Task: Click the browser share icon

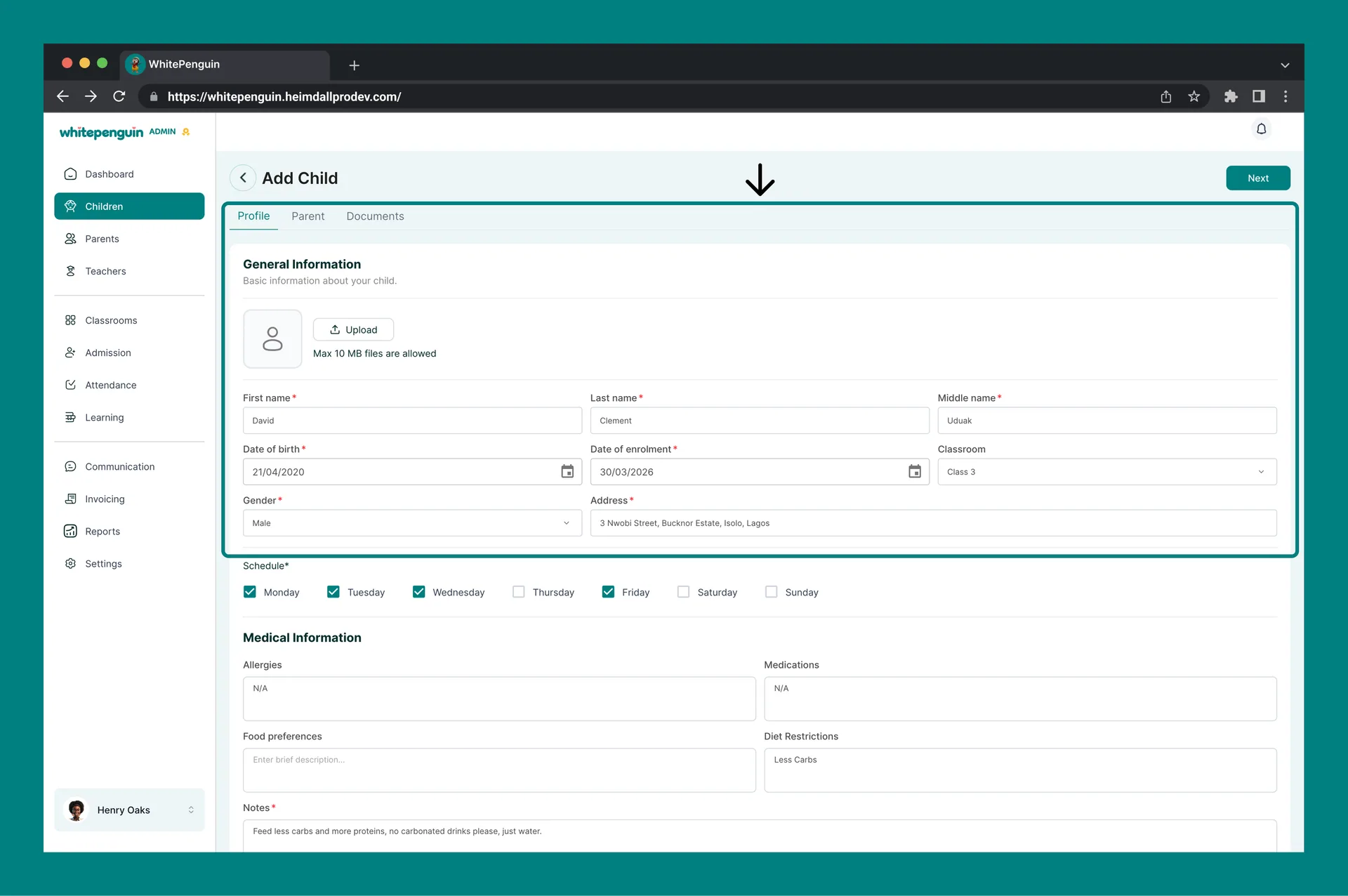Action: tap(1165, 96)
